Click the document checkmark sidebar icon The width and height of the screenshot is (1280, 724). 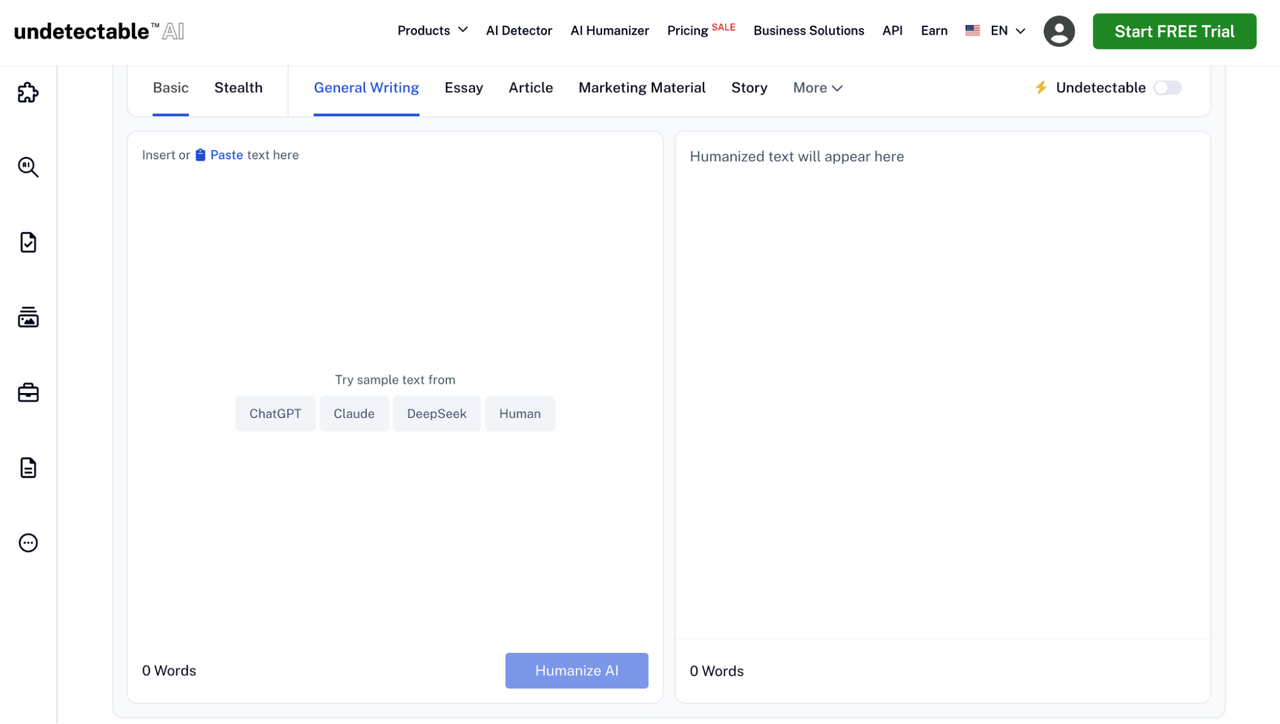click(x=28, y=242)
